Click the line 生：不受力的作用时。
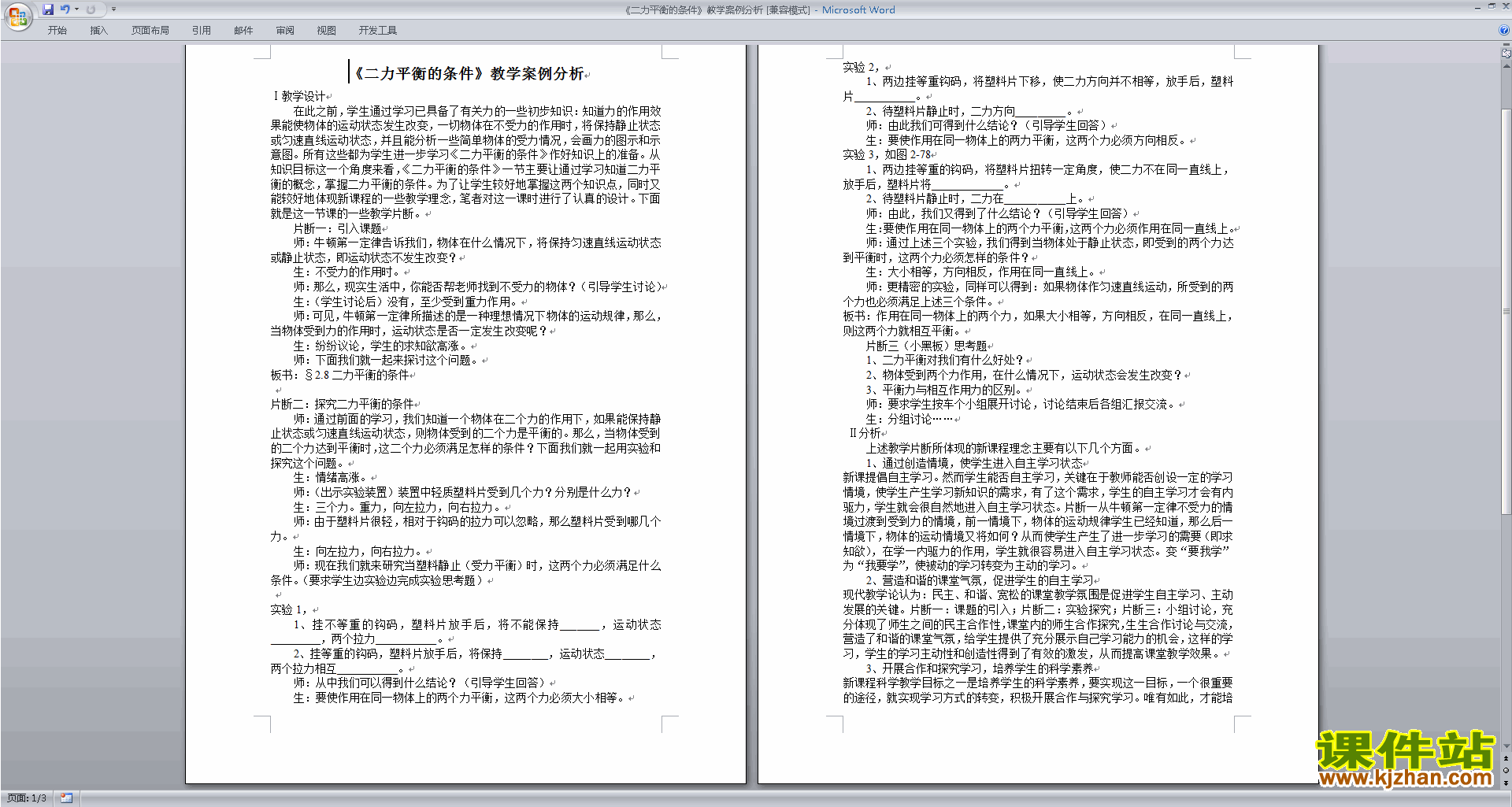1512x807 pixels. click(x=346, y=272)
